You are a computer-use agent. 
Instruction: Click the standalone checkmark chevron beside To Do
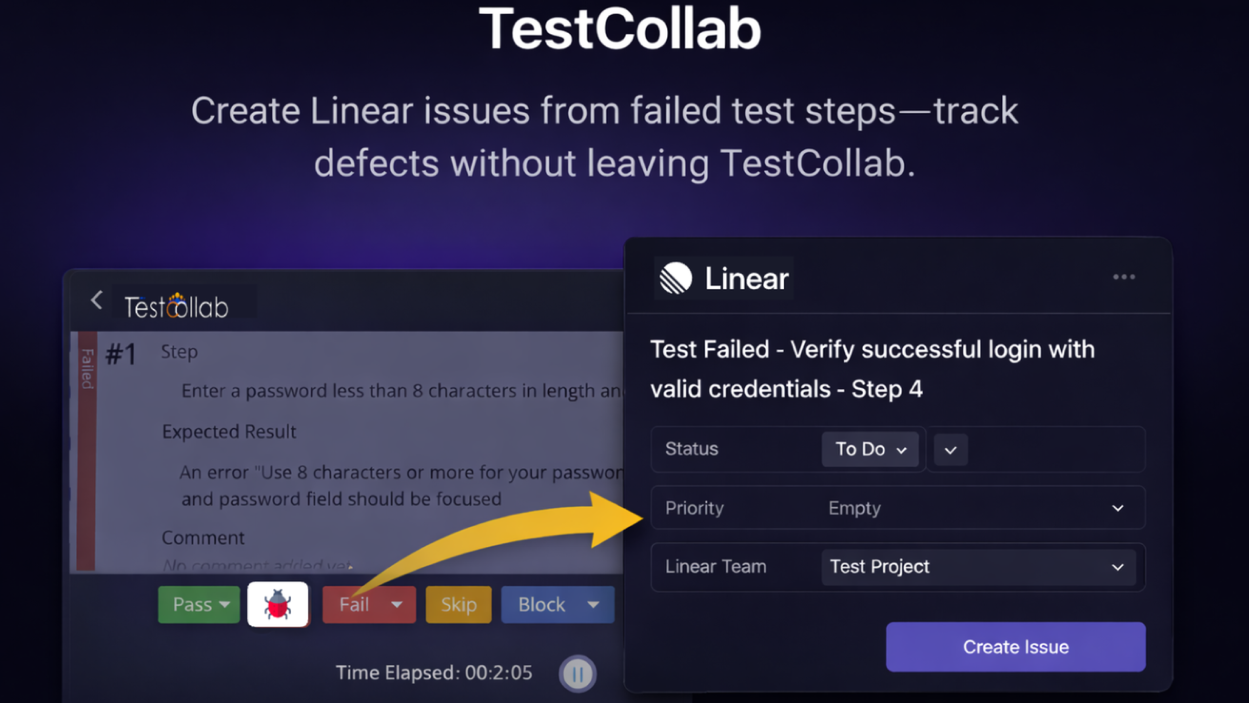coord(949,449)
